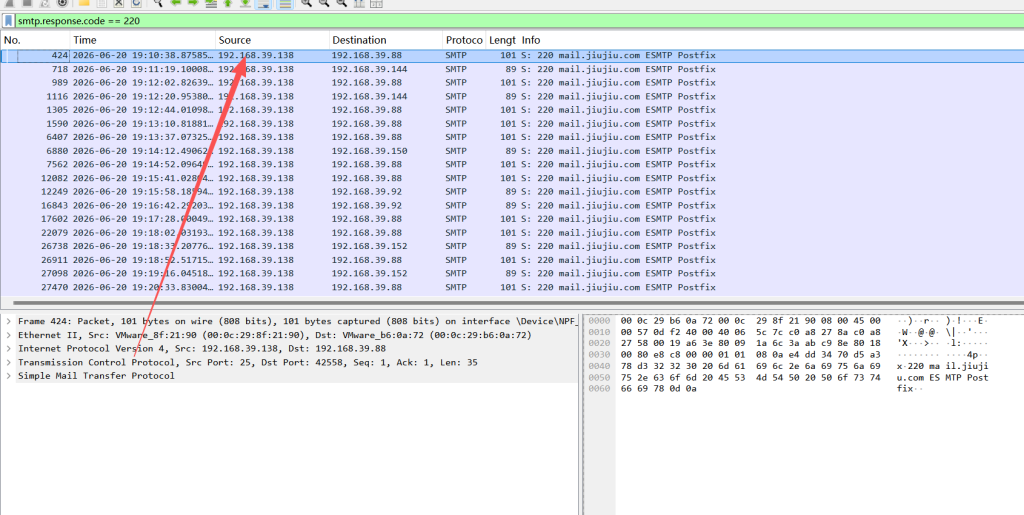Expand the Frame 424 tree node
The height and width of the screenshot is (515, 1024).
click(x=8, y=321)
